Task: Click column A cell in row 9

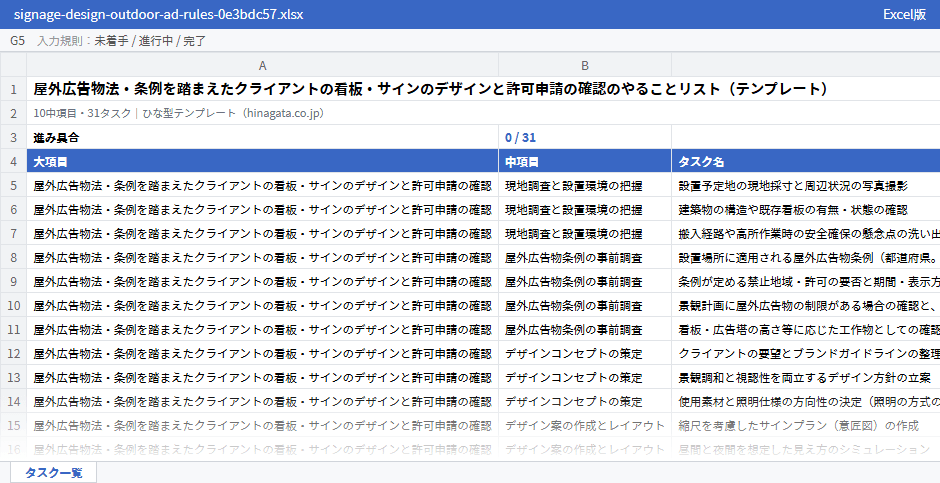Action: click(263, 281)
